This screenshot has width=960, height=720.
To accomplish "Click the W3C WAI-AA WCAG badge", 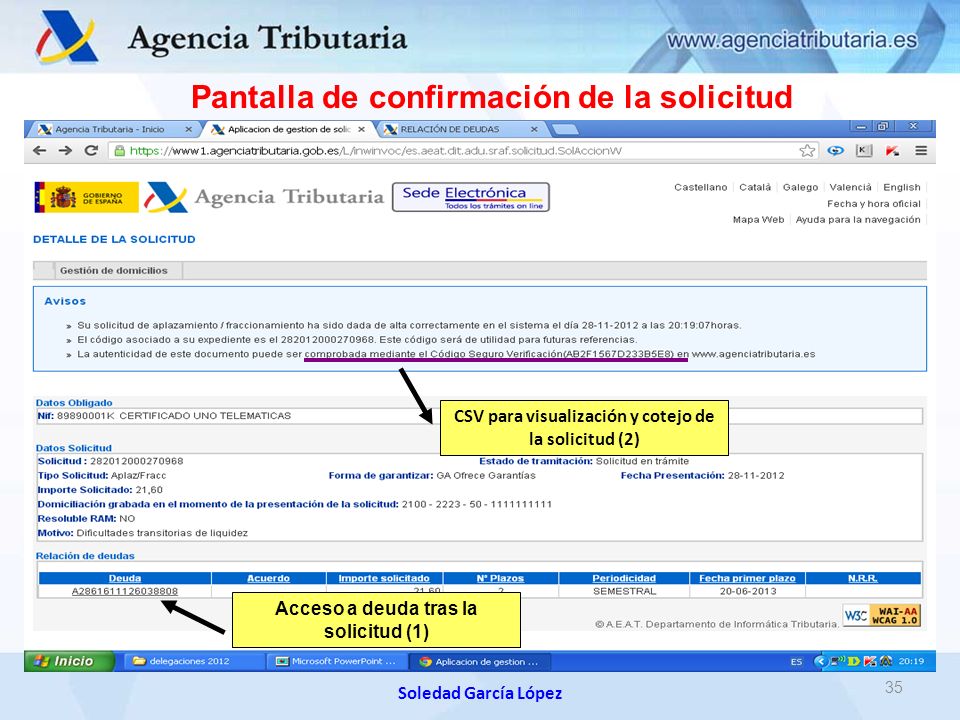I will click(882, 615).
